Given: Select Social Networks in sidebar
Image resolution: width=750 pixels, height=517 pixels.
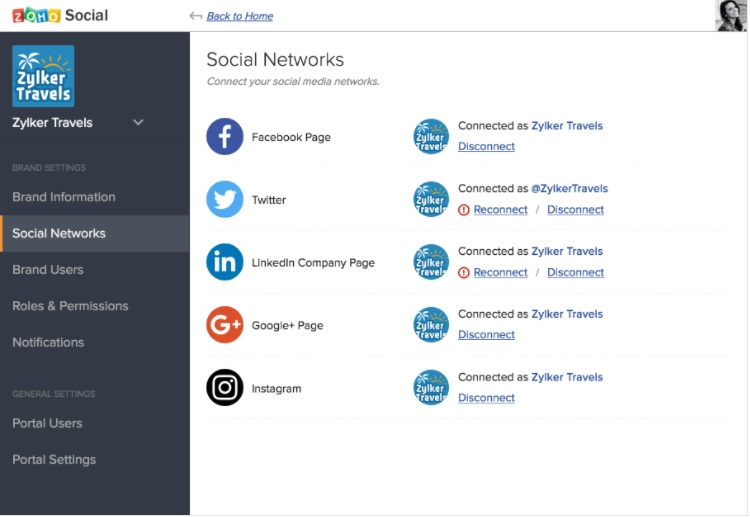Looking at the screenshot, I should click(59, 233).
